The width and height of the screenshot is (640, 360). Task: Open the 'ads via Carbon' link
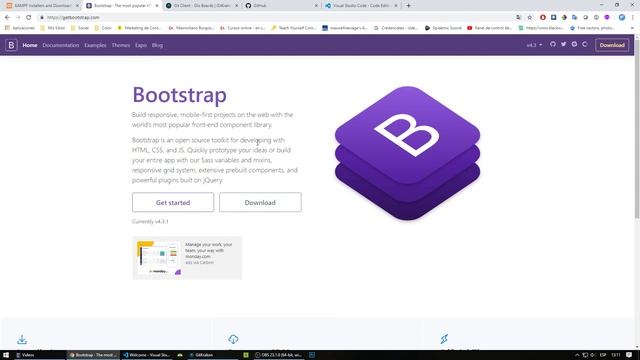(x=199, y=262)
